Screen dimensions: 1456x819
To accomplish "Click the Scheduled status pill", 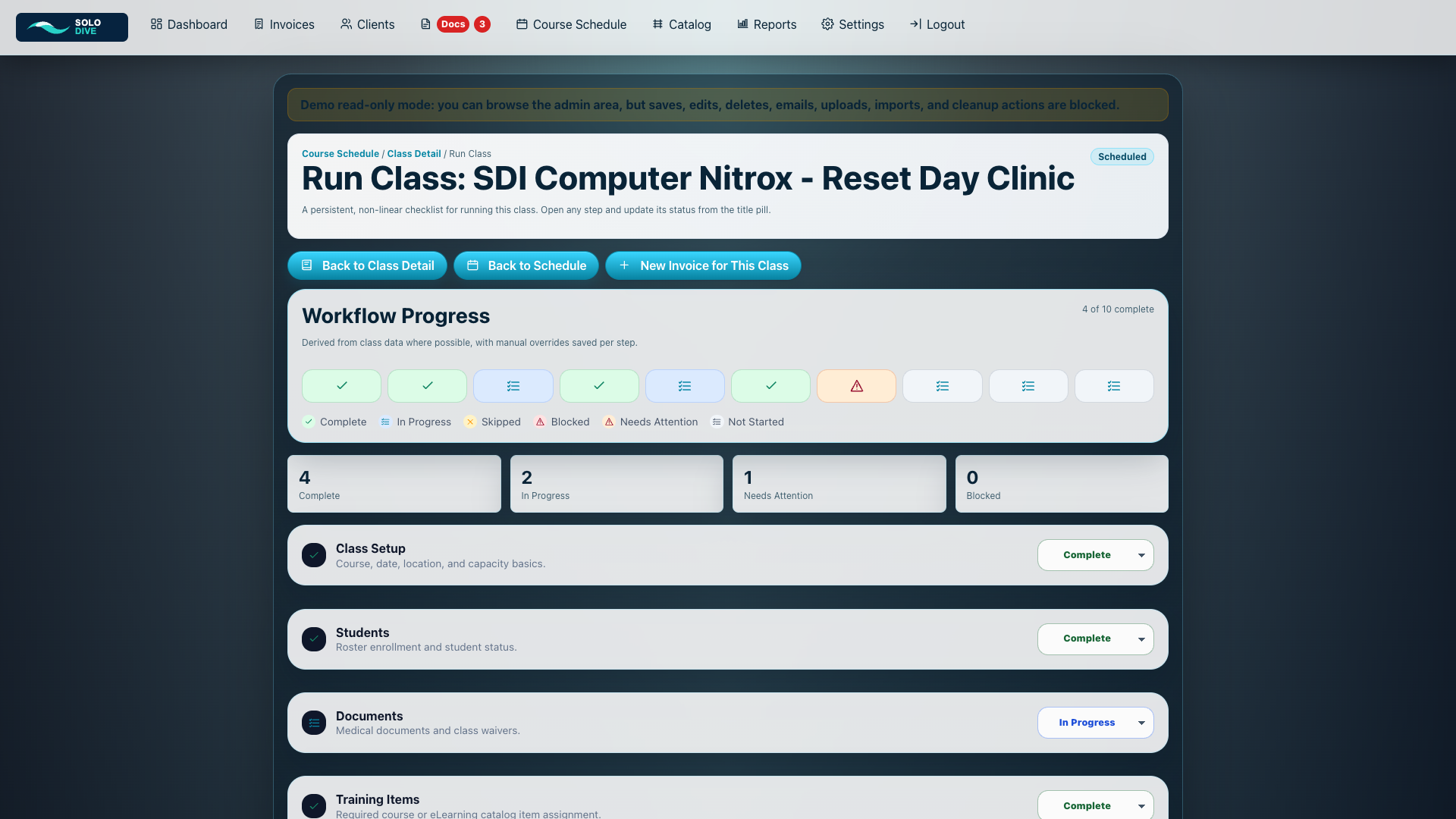I will (x=1122, y=157).
